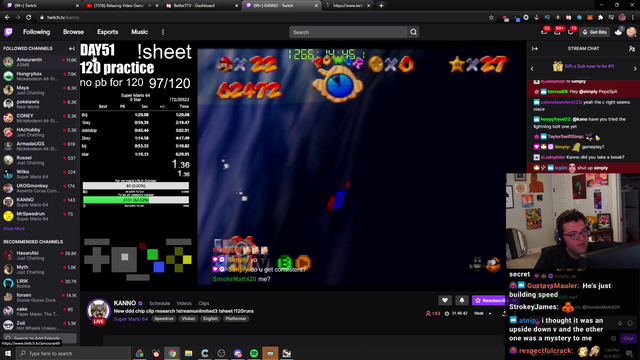The height and width of the screenshot is (360, 640).
Task: Click Gift a Sub now banner
Action: pos(584,66)
